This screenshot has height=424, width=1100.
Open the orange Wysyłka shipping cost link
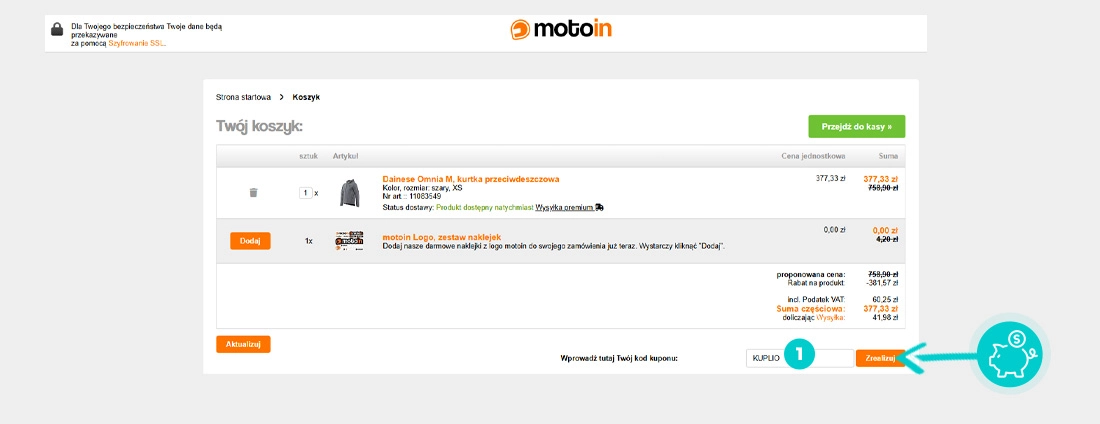831,317
